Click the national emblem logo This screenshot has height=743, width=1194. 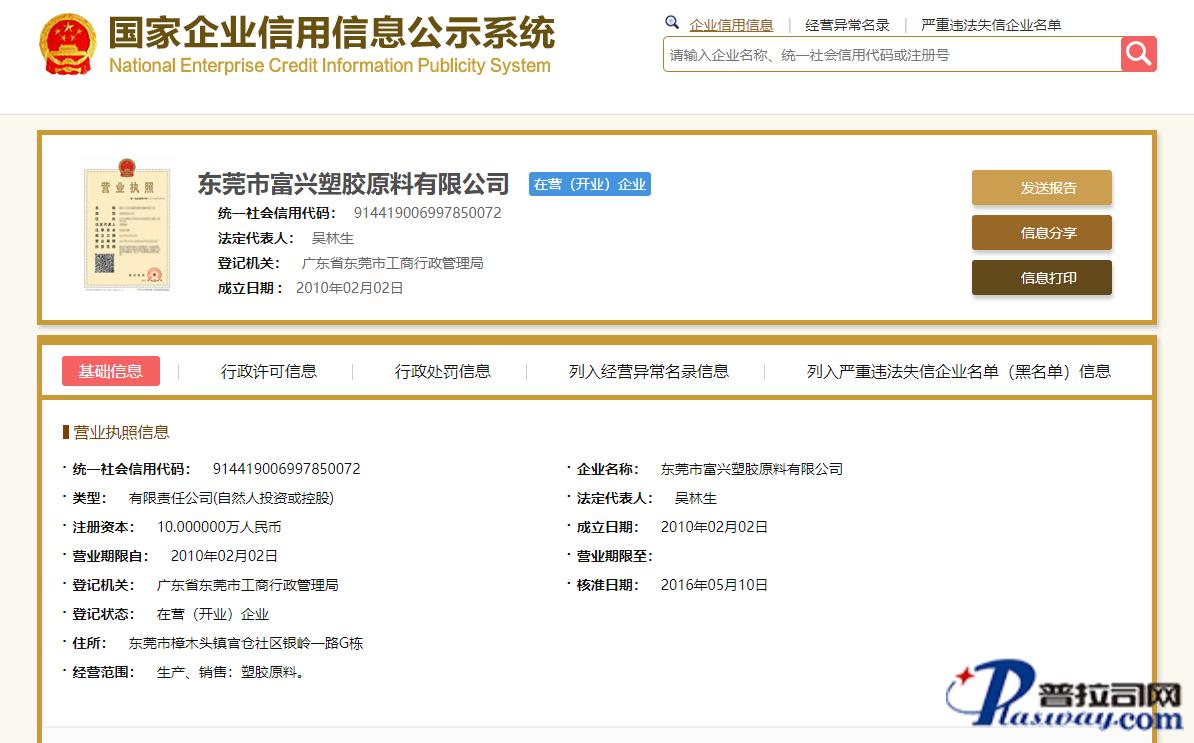(68, 45)
